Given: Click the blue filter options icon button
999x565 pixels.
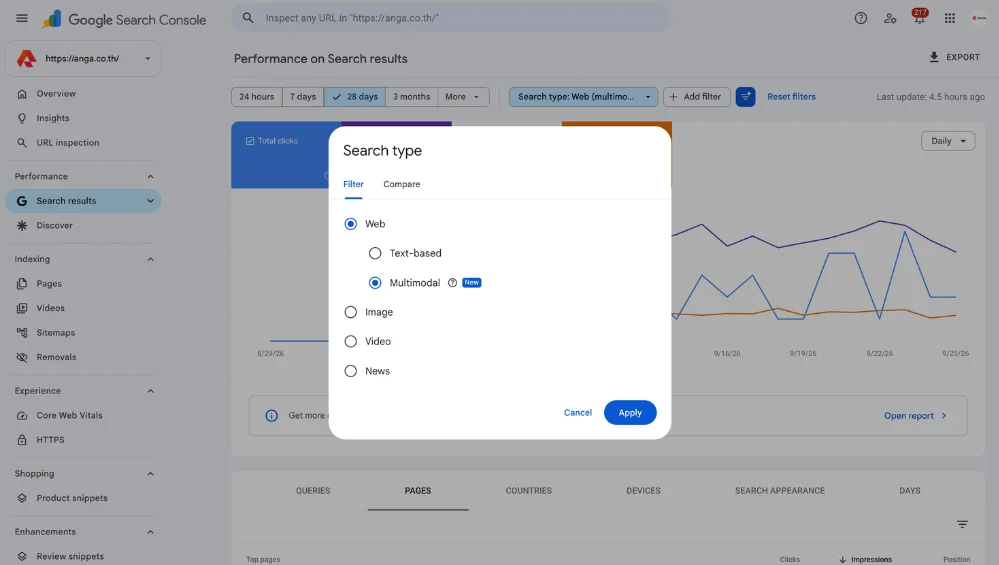Looking at the screenshot, I should click(745, 97).
